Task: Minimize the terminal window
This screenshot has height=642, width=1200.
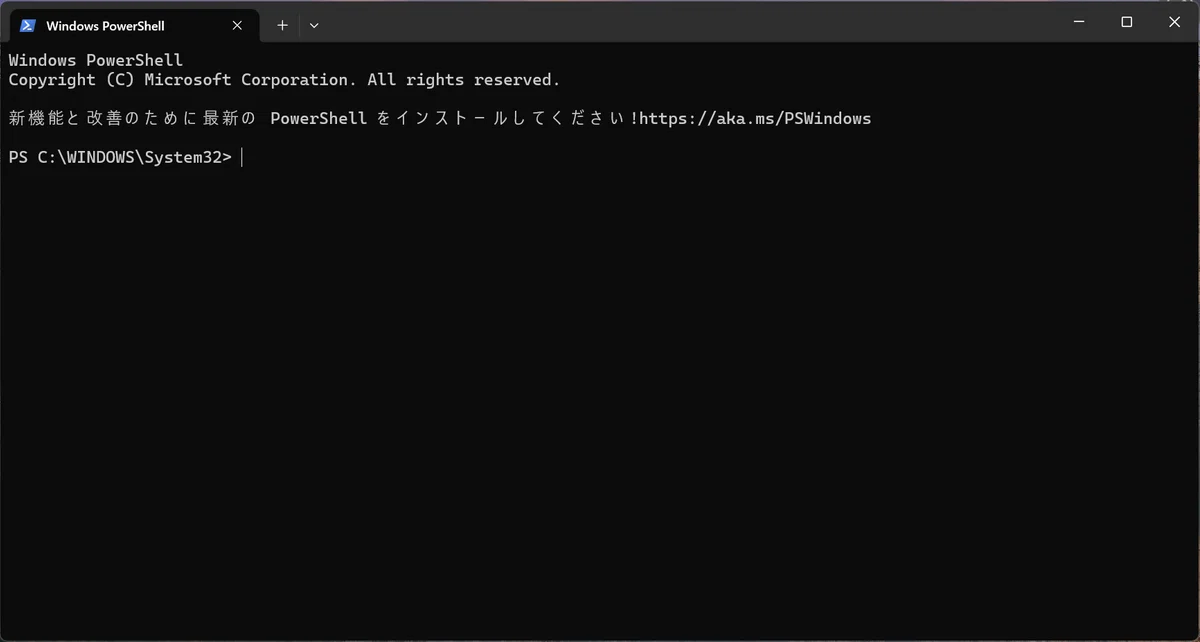Action: 1080,22
